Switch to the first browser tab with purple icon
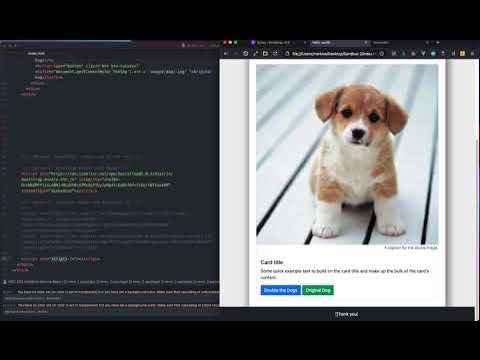 278,43
